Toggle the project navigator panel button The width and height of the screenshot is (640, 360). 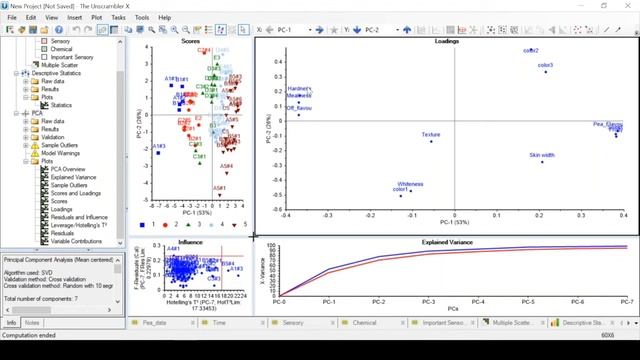point(114,30)
